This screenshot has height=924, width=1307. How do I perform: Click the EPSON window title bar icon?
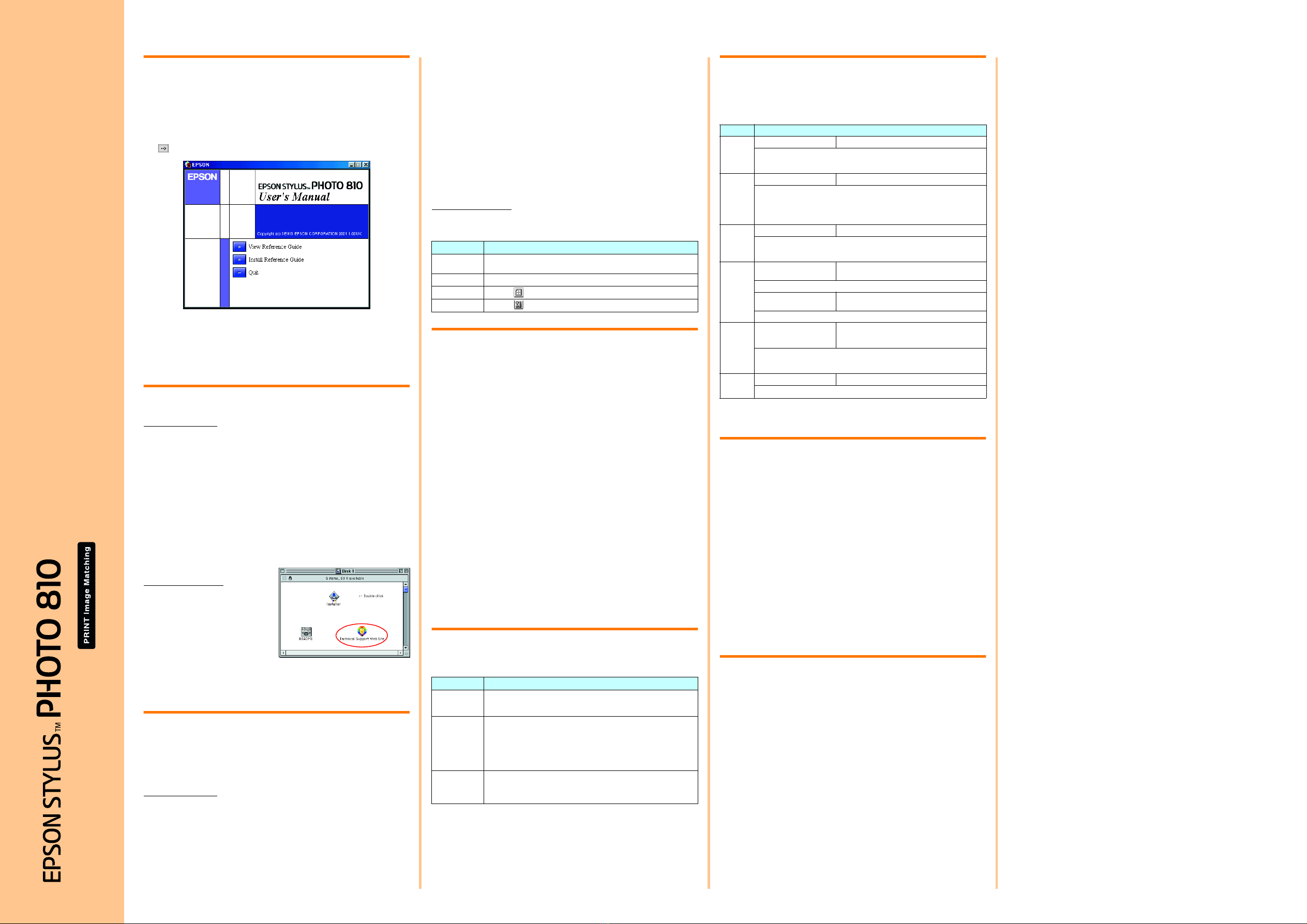(188, 164)
